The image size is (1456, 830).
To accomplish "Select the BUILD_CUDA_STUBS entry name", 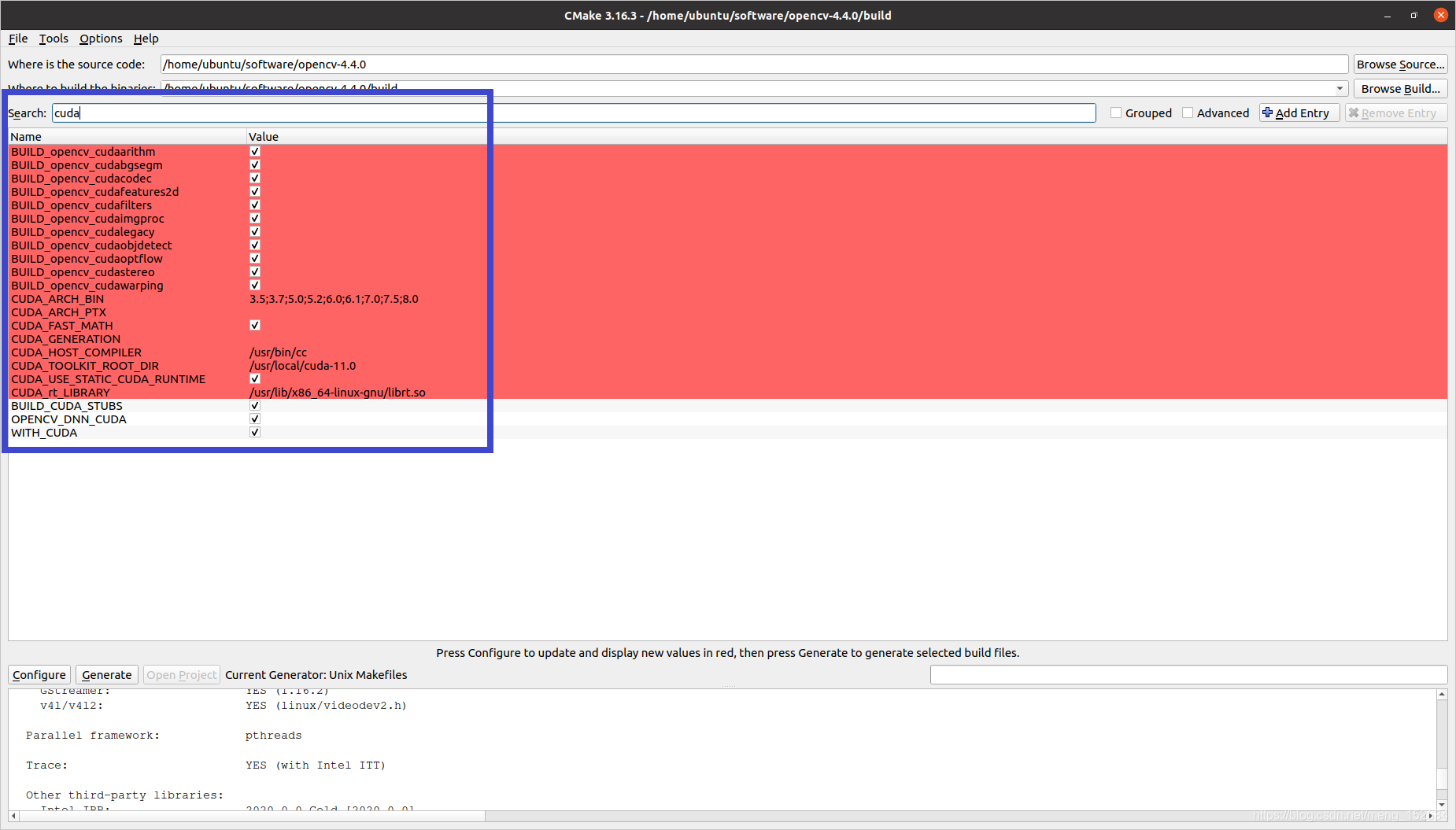I will click(x=67, y=406).
